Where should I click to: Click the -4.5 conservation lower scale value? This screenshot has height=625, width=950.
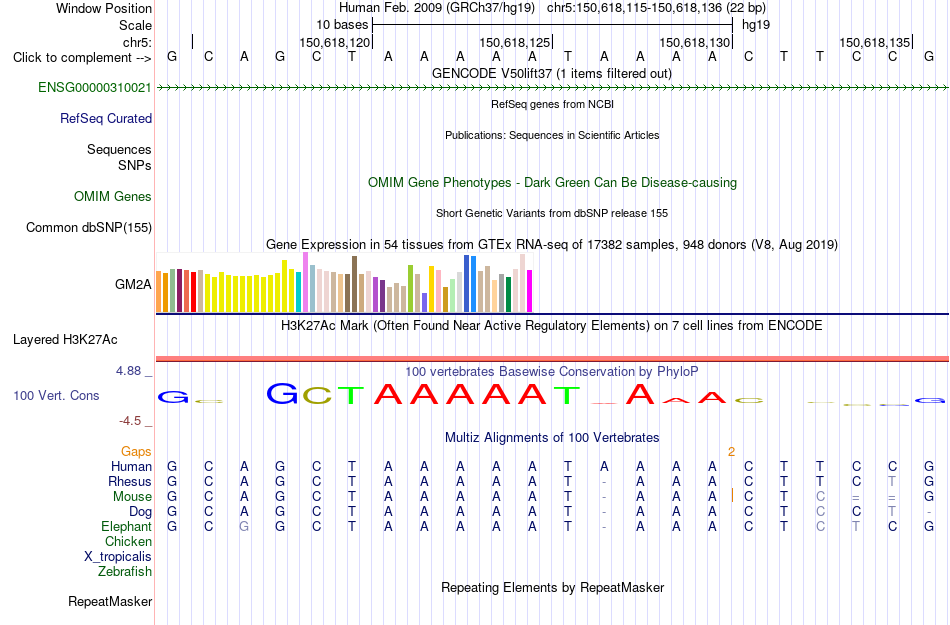pos(130,421)
